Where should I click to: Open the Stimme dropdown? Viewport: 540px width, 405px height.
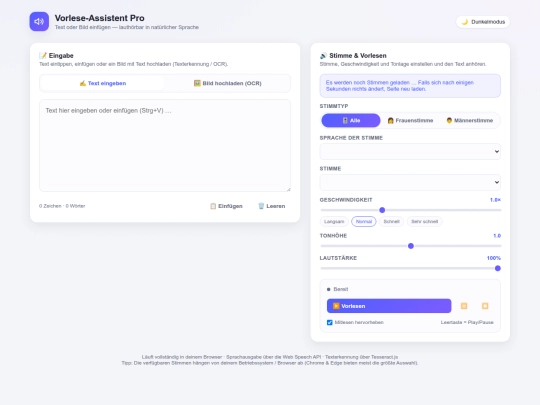point(410,182)
